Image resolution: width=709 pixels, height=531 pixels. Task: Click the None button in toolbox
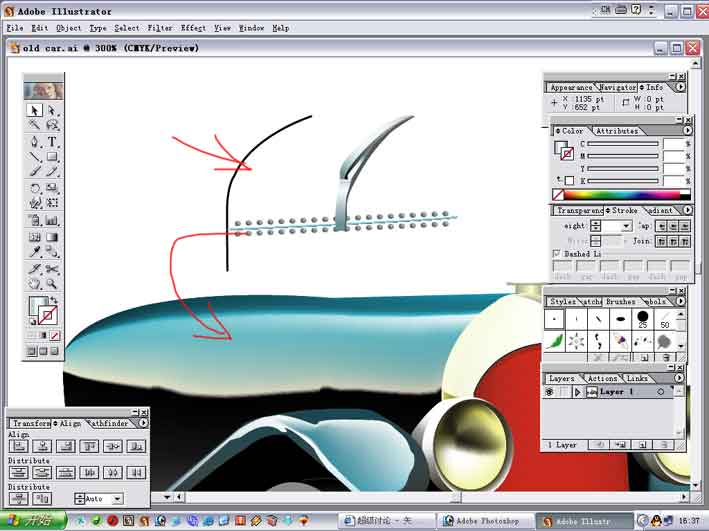[55, 336]
